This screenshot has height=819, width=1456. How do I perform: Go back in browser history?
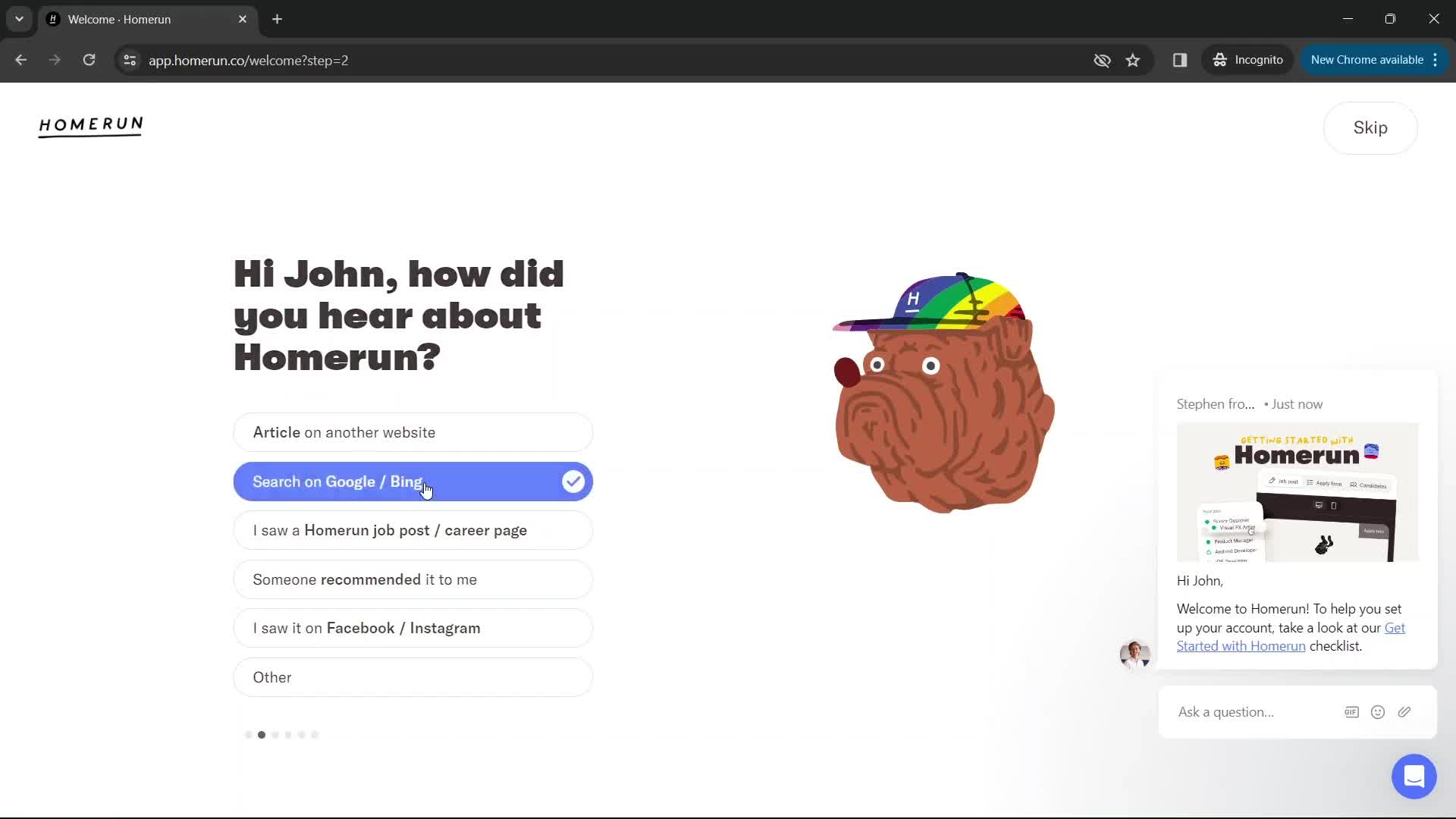point(20,60)
